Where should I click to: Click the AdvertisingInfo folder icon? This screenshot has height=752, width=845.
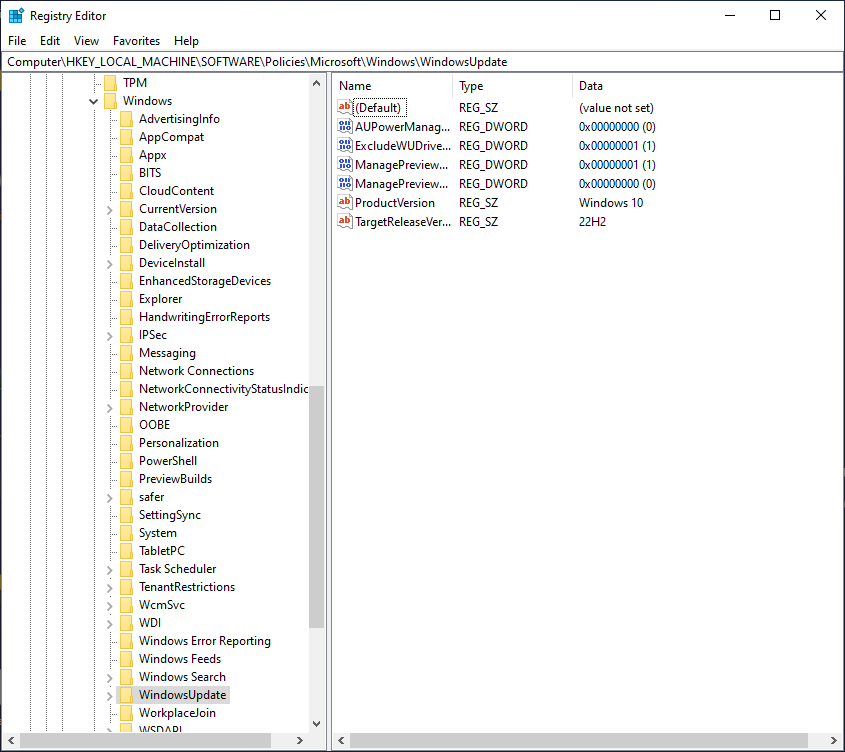[127, 119]
